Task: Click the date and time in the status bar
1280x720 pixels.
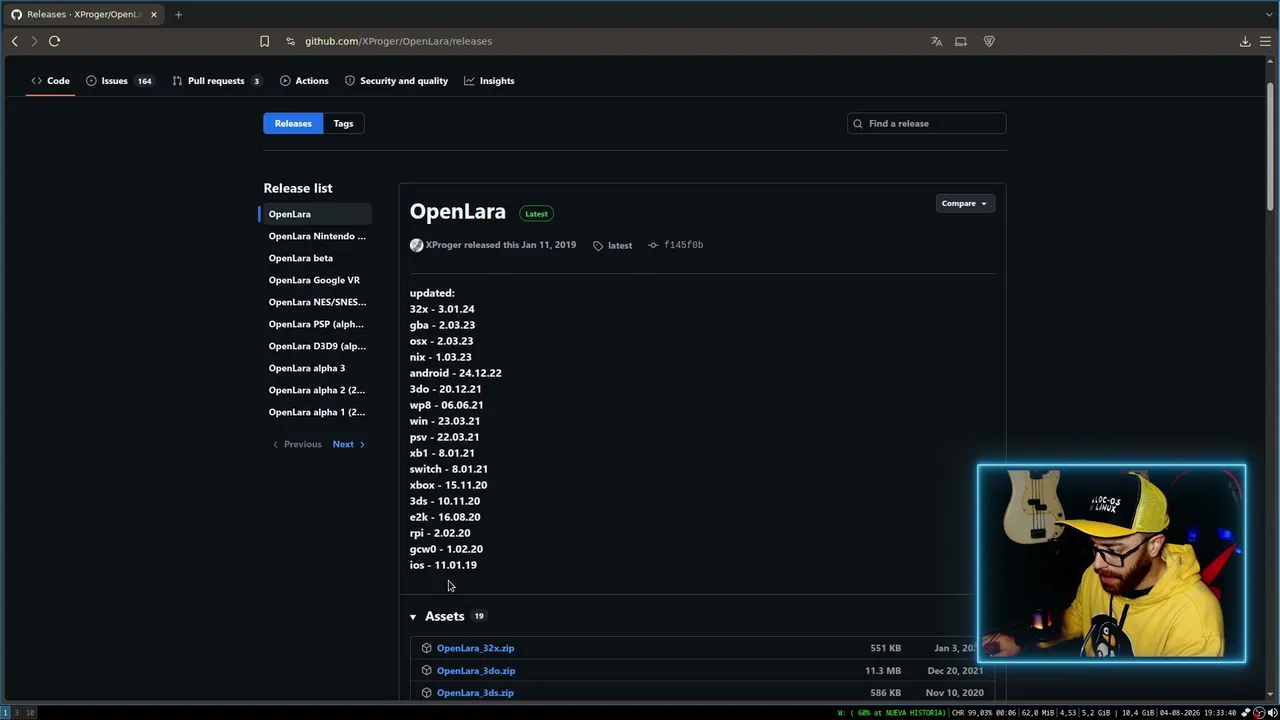Action: [1198, 713]
